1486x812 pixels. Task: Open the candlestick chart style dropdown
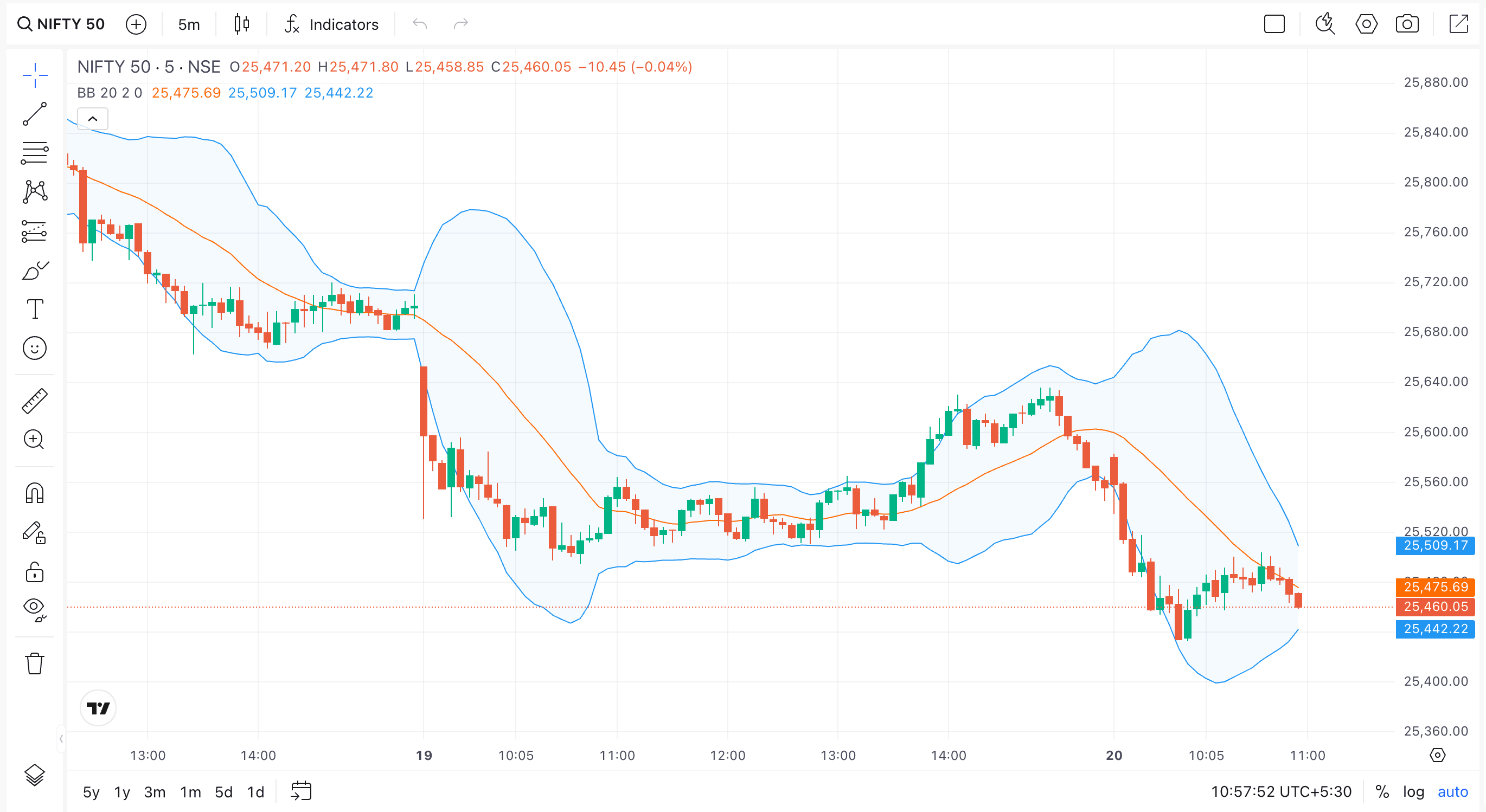(x=242, y=24)
